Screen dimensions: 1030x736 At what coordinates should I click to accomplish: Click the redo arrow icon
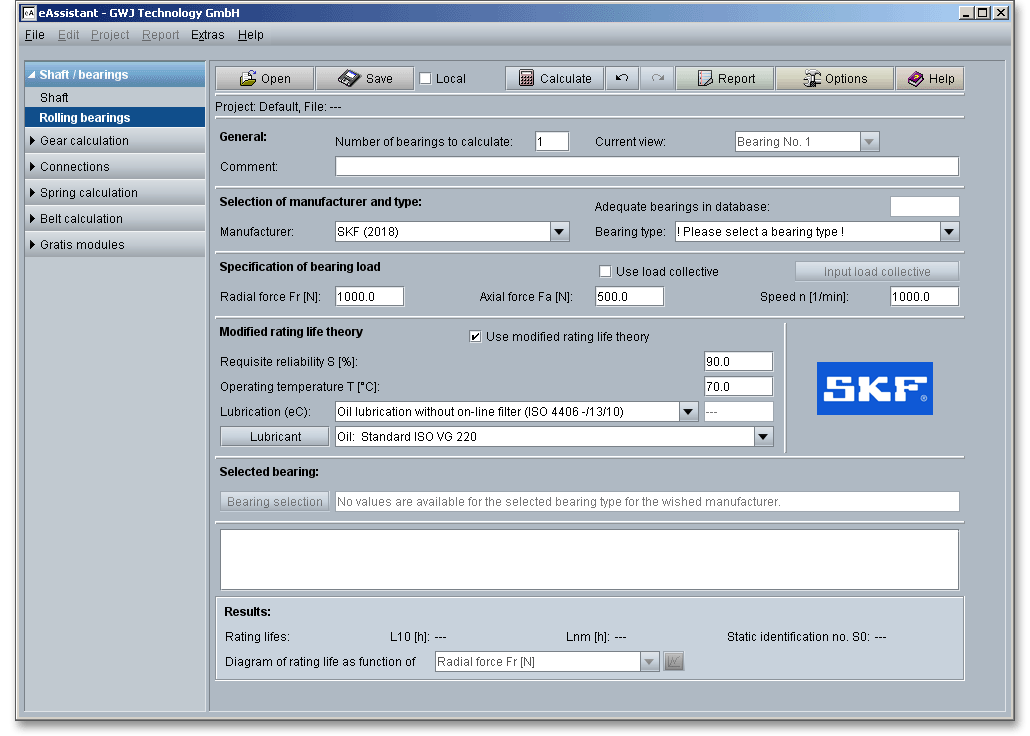657,79
